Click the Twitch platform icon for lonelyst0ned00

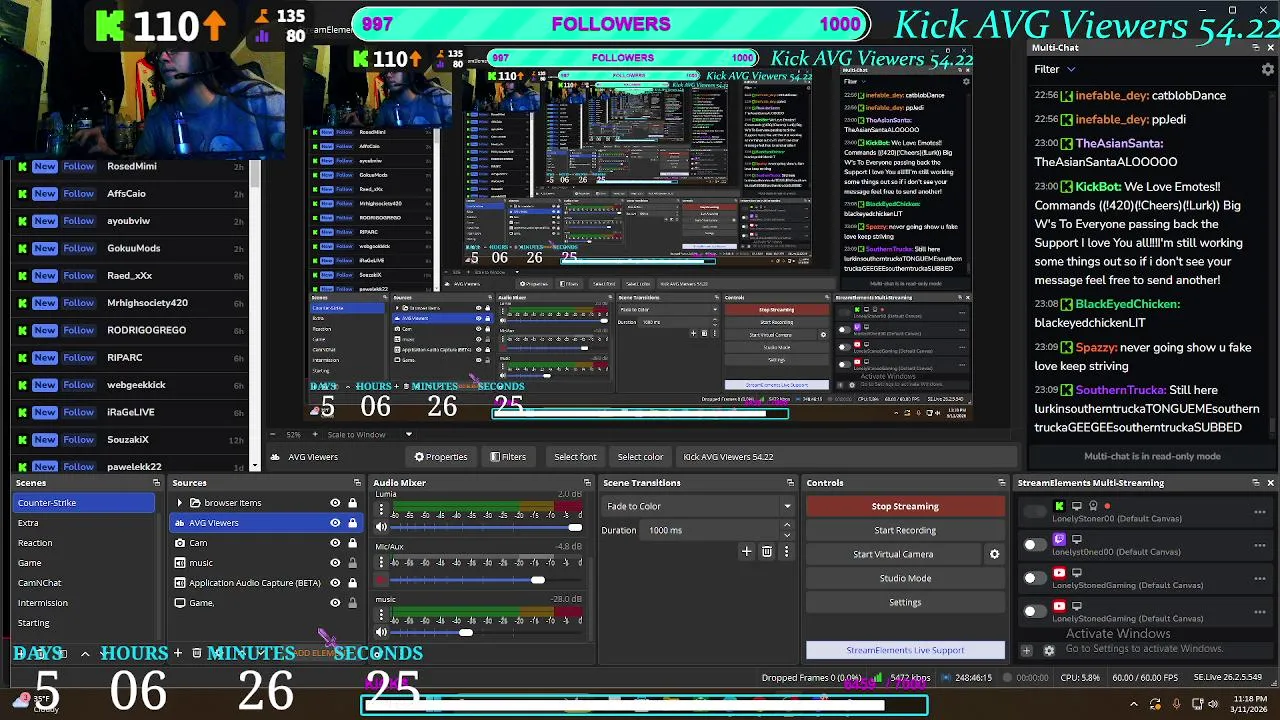tap(1060, 540)
